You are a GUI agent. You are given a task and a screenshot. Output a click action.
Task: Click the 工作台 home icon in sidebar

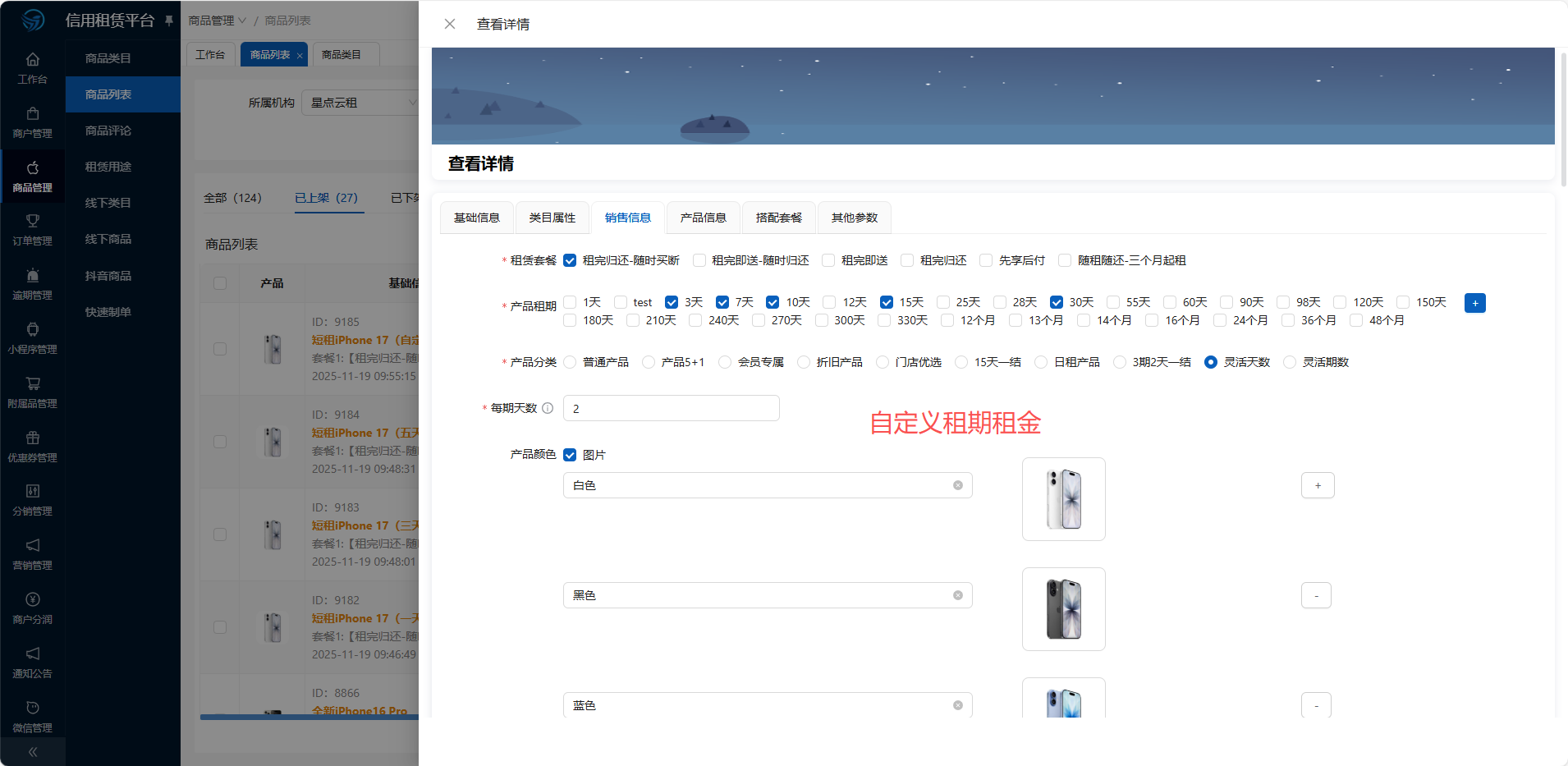click(x=33, y=60)
